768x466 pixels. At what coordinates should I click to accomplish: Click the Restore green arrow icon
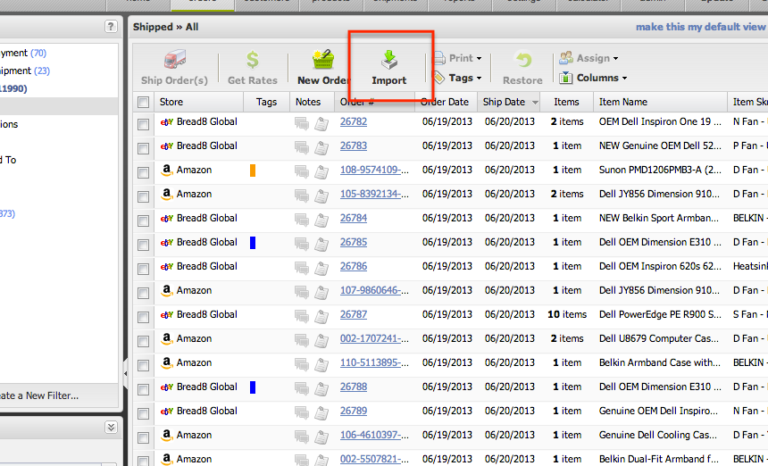(524, 60)
